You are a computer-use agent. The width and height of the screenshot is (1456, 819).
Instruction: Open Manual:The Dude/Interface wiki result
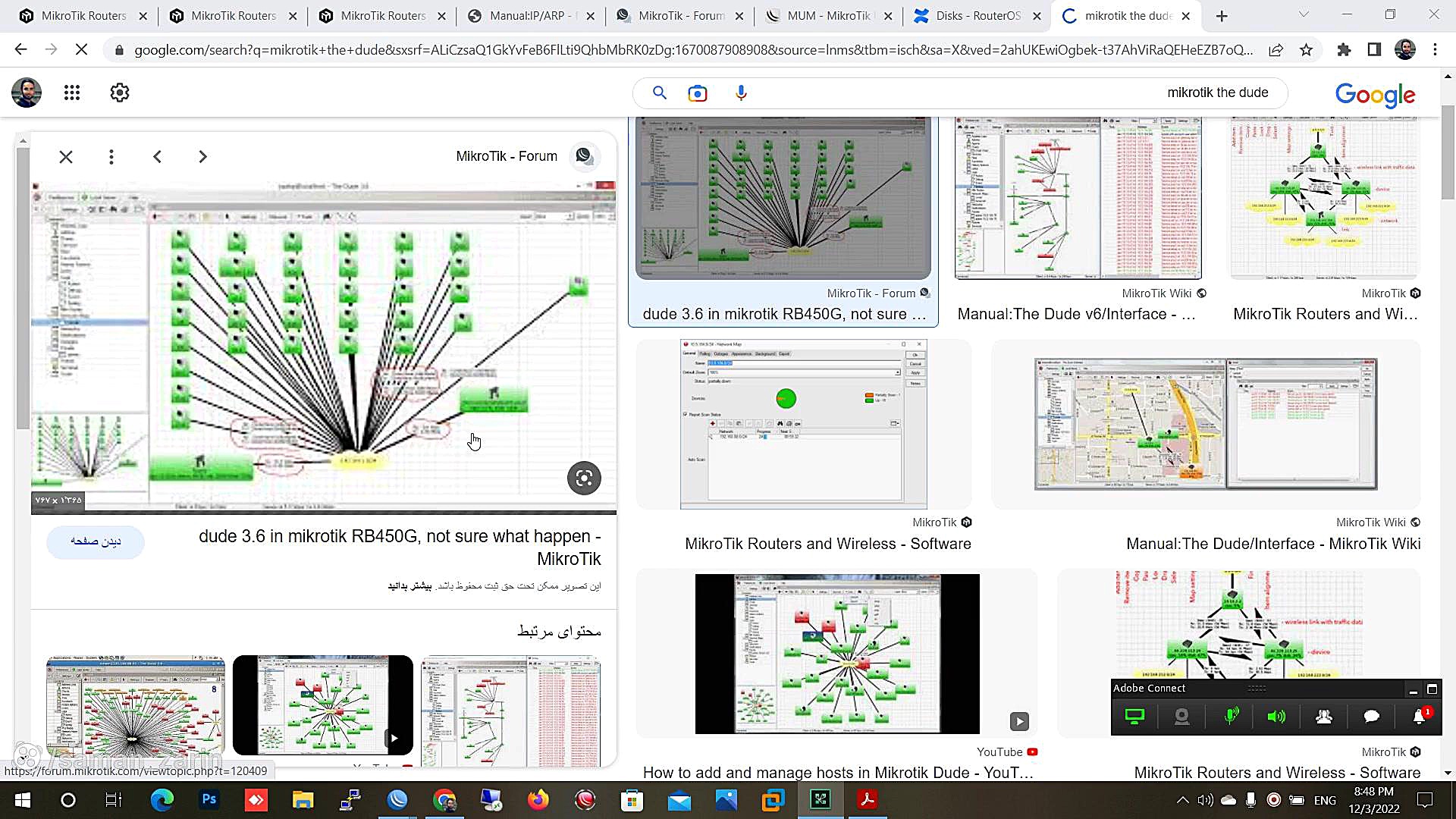click(x=1206, y=425)
